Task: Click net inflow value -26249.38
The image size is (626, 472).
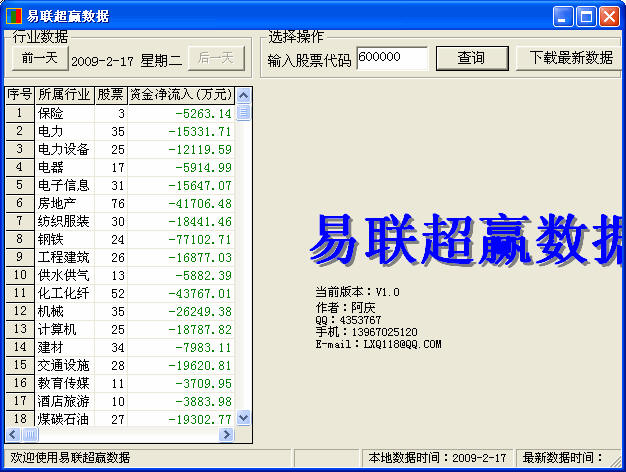Action: 200,311
